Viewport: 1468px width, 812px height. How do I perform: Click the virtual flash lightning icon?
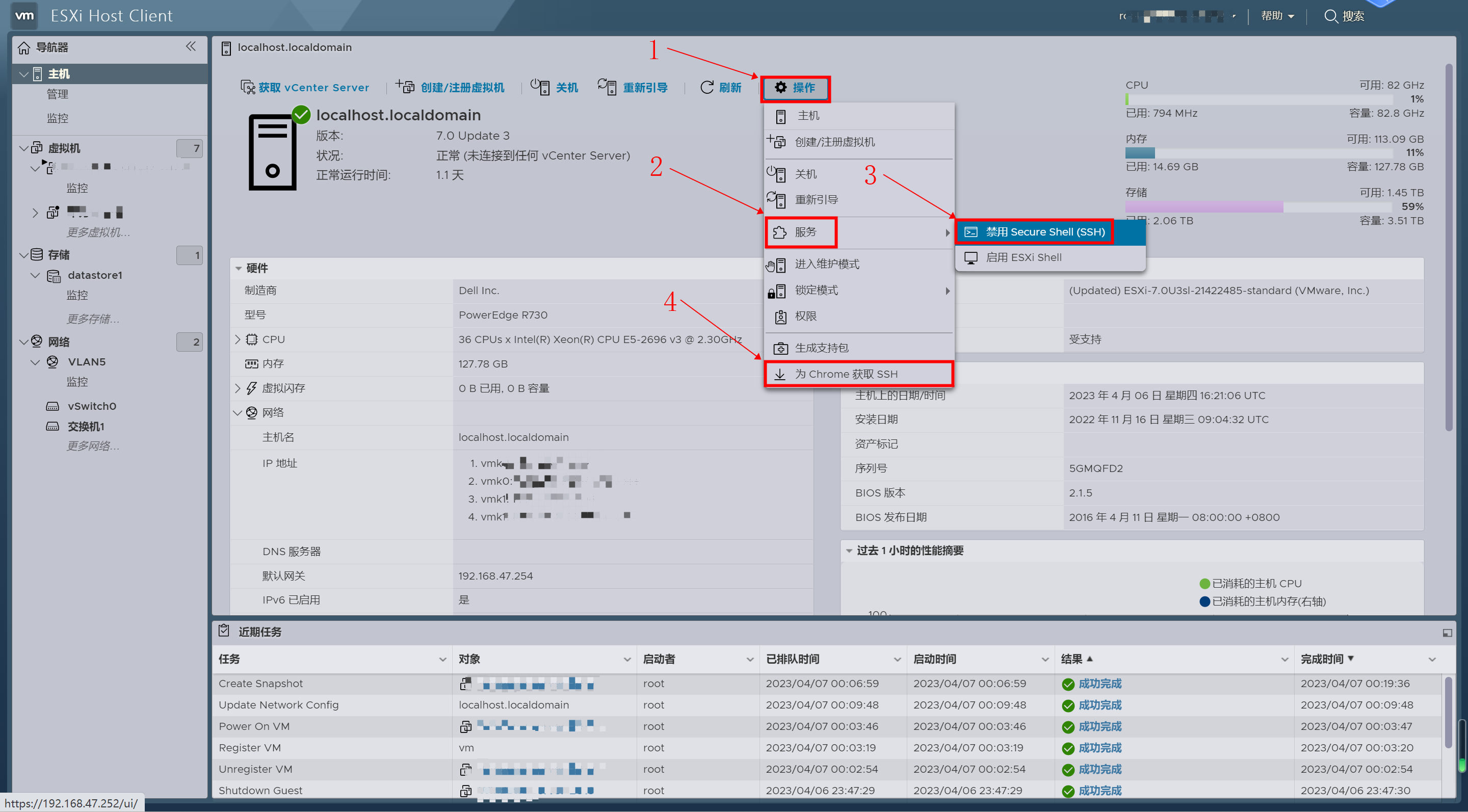[251, 388]
